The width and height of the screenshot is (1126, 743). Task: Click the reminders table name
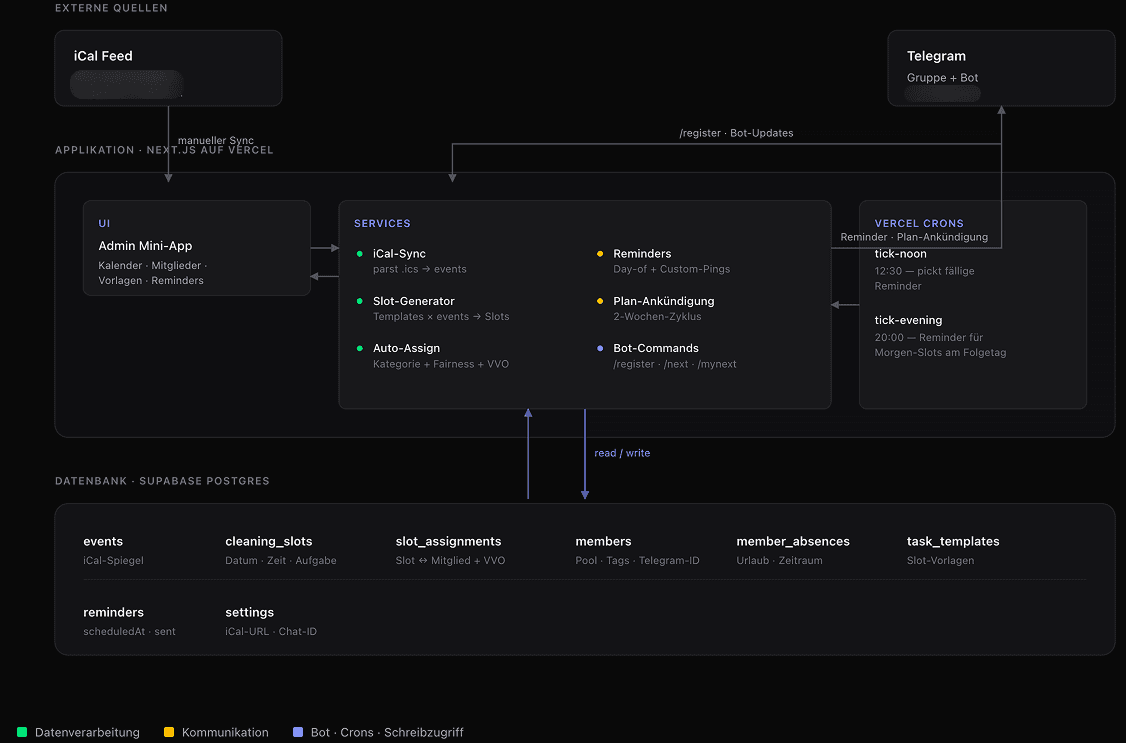point(113,612)
